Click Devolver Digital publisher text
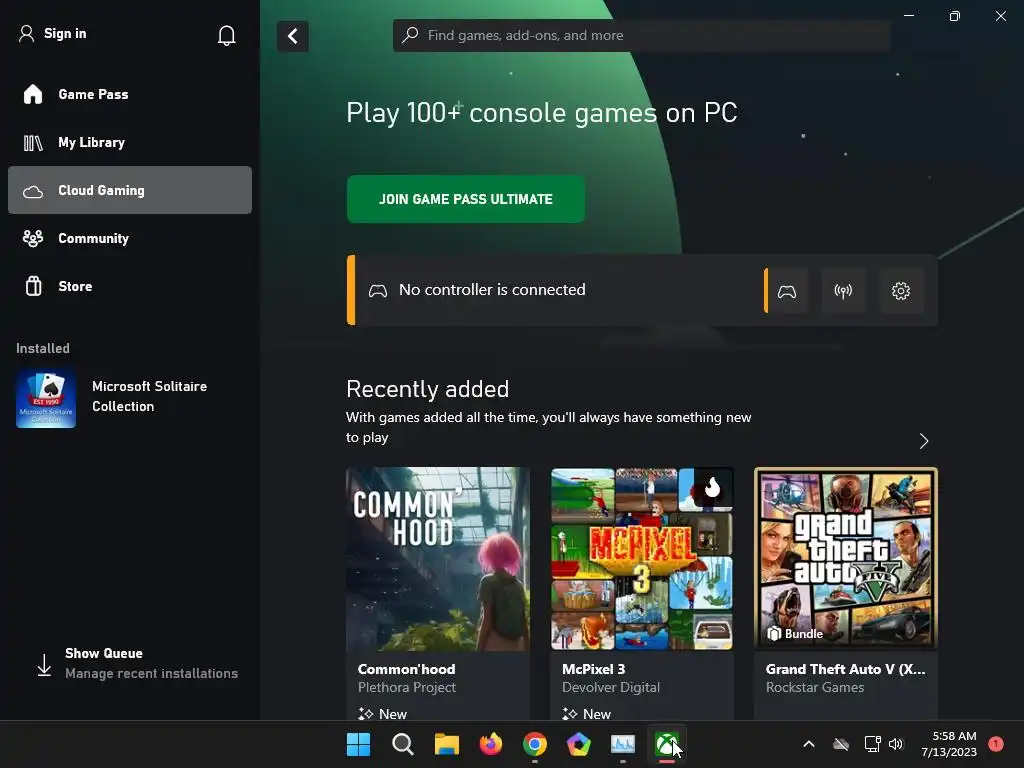The width and height of the screenshot is (1024, 768). pos(611,688)
